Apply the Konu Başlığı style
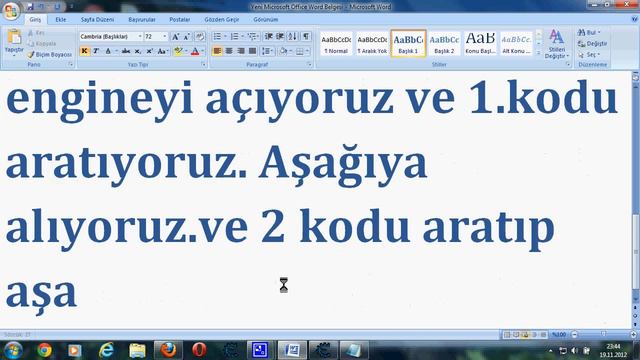The image size is (640, 360). pyautogui.click(x=480, y=44)
